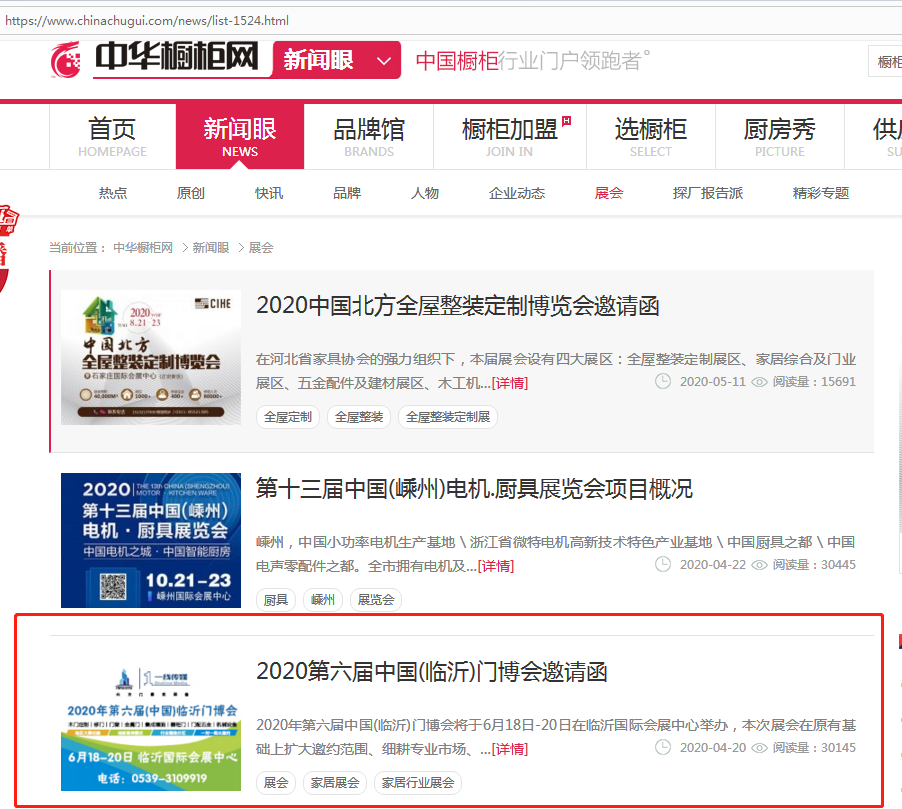Open the 北方全屋整装定制博览会 article thumbnail
Viewport: 902px width, 809px height.
(x=151, y=357)
